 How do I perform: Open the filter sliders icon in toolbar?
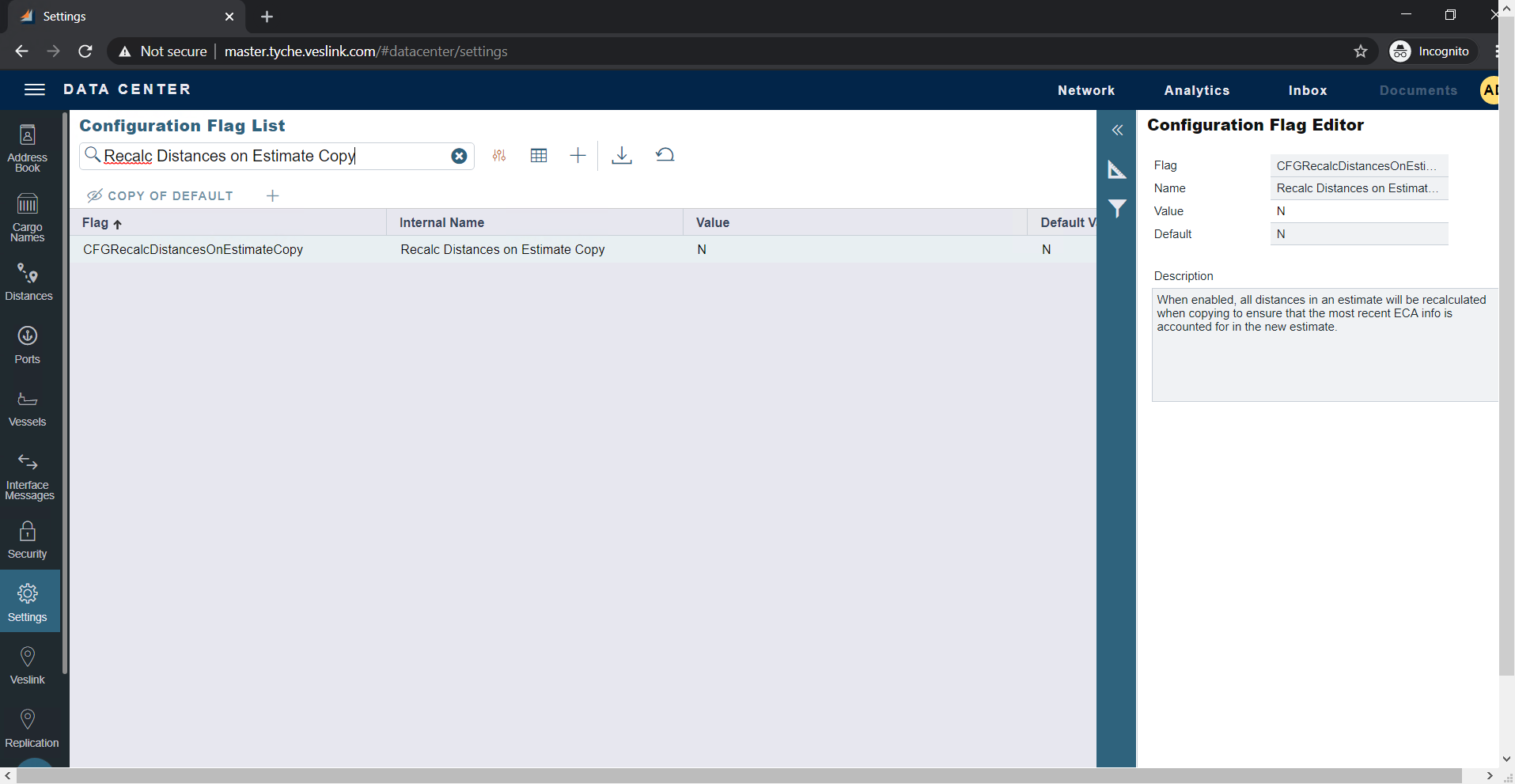coord(499,156)
